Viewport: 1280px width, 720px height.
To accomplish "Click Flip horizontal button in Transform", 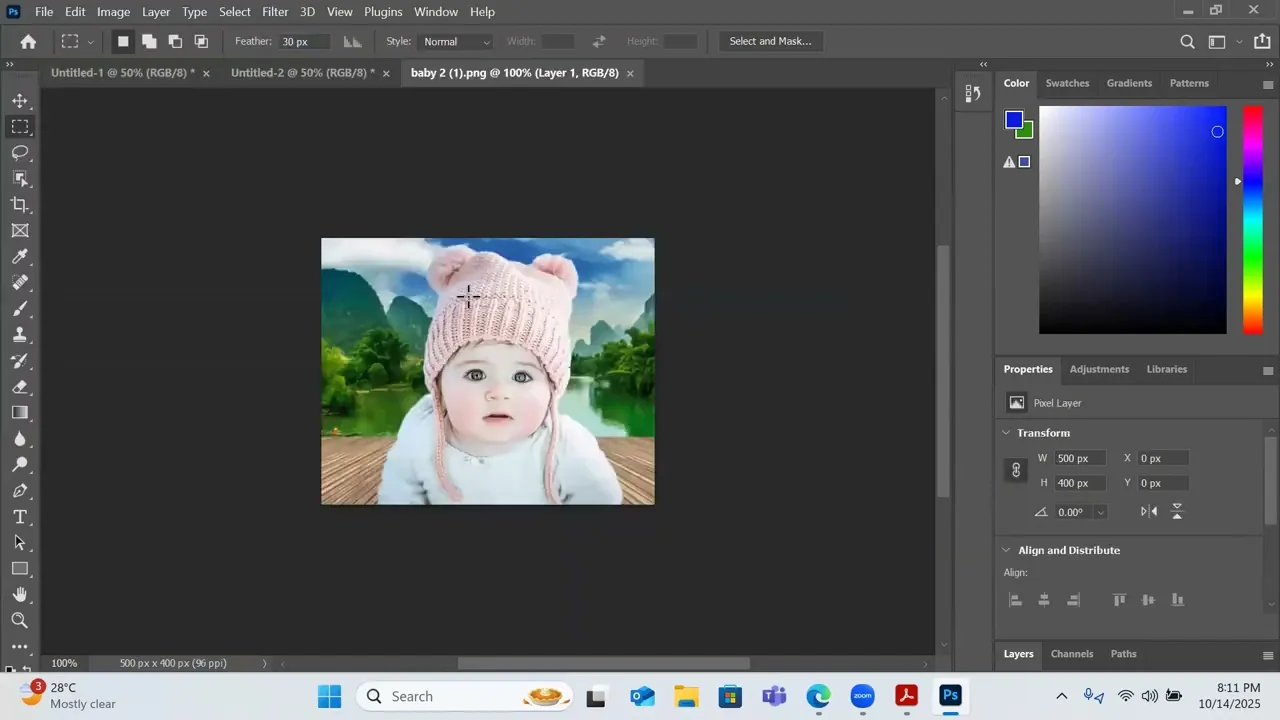I will point(1149,512).
